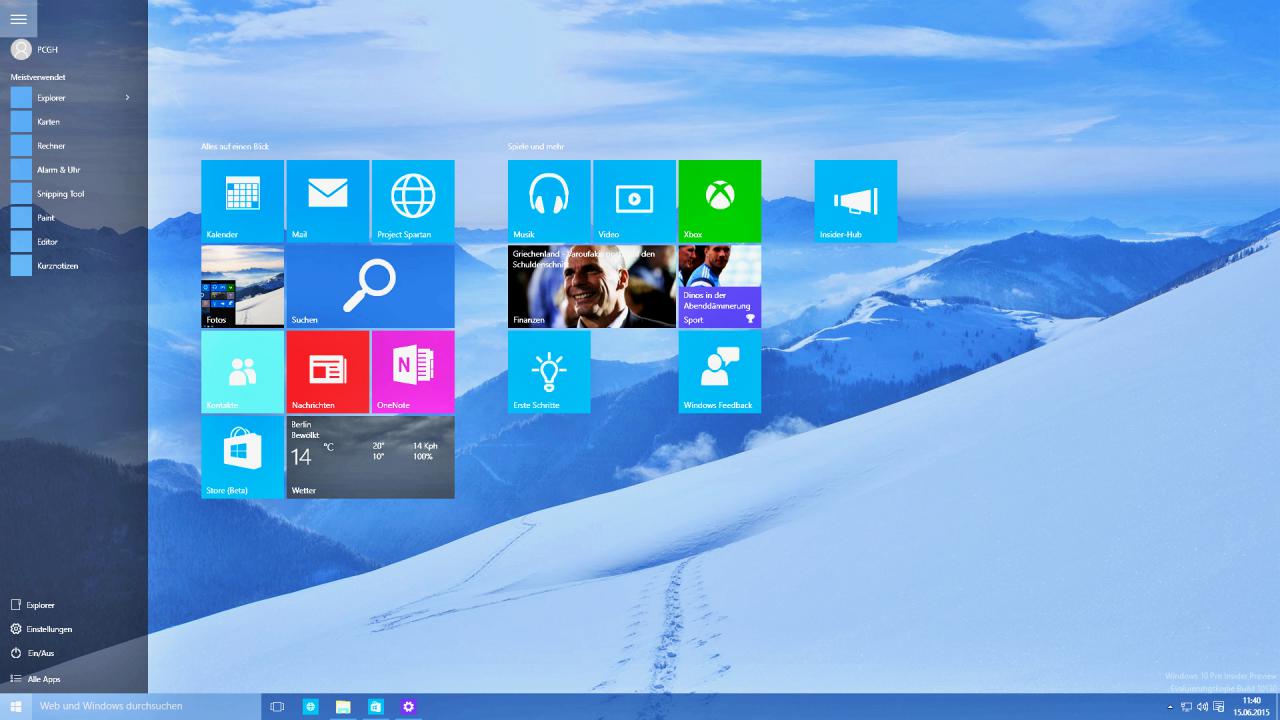Open the taskbar clock 11:40
1280x720 pixels.
[x=1251, y=707]
